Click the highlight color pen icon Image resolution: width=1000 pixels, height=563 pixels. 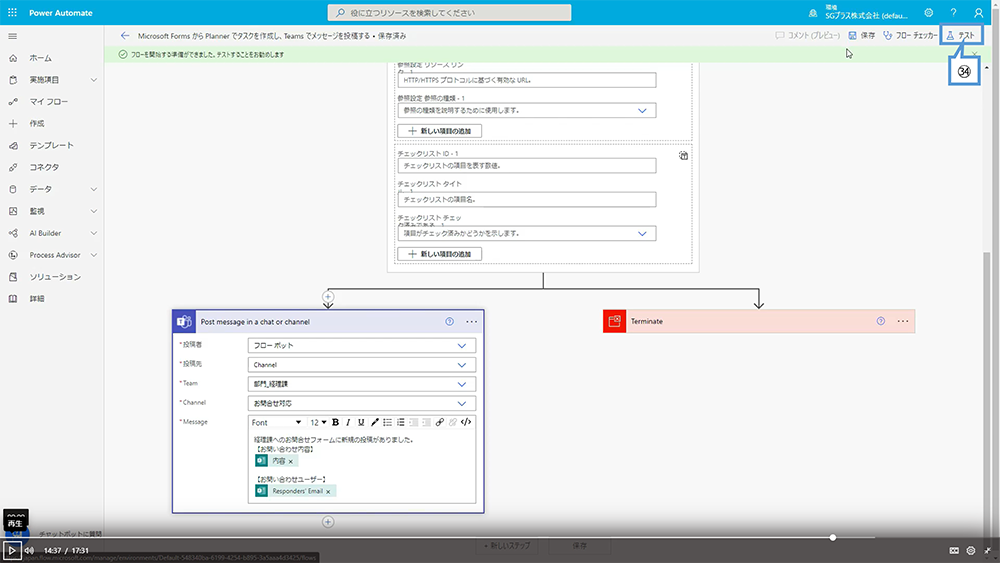374,422
